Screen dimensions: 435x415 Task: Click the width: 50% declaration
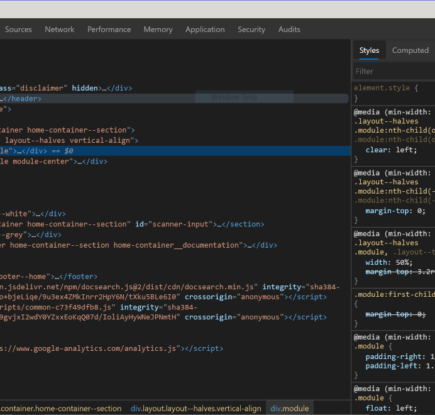pos(389,262)
